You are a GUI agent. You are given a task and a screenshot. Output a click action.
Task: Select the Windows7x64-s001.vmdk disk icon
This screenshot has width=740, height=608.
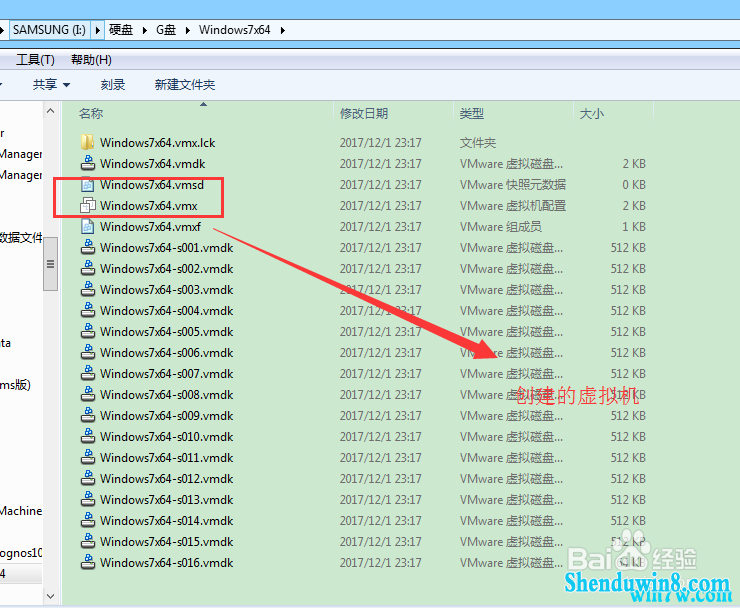click(x=87, y=247)
